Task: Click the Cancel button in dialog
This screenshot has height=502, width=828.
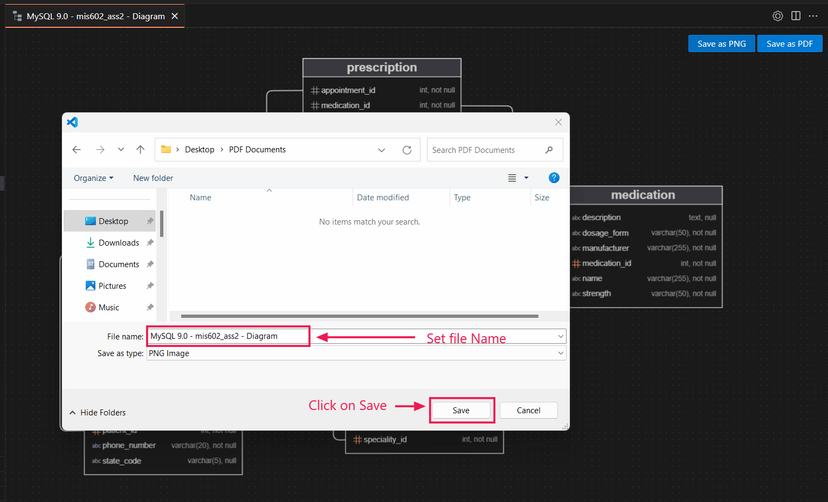Action: click(528, 411)
